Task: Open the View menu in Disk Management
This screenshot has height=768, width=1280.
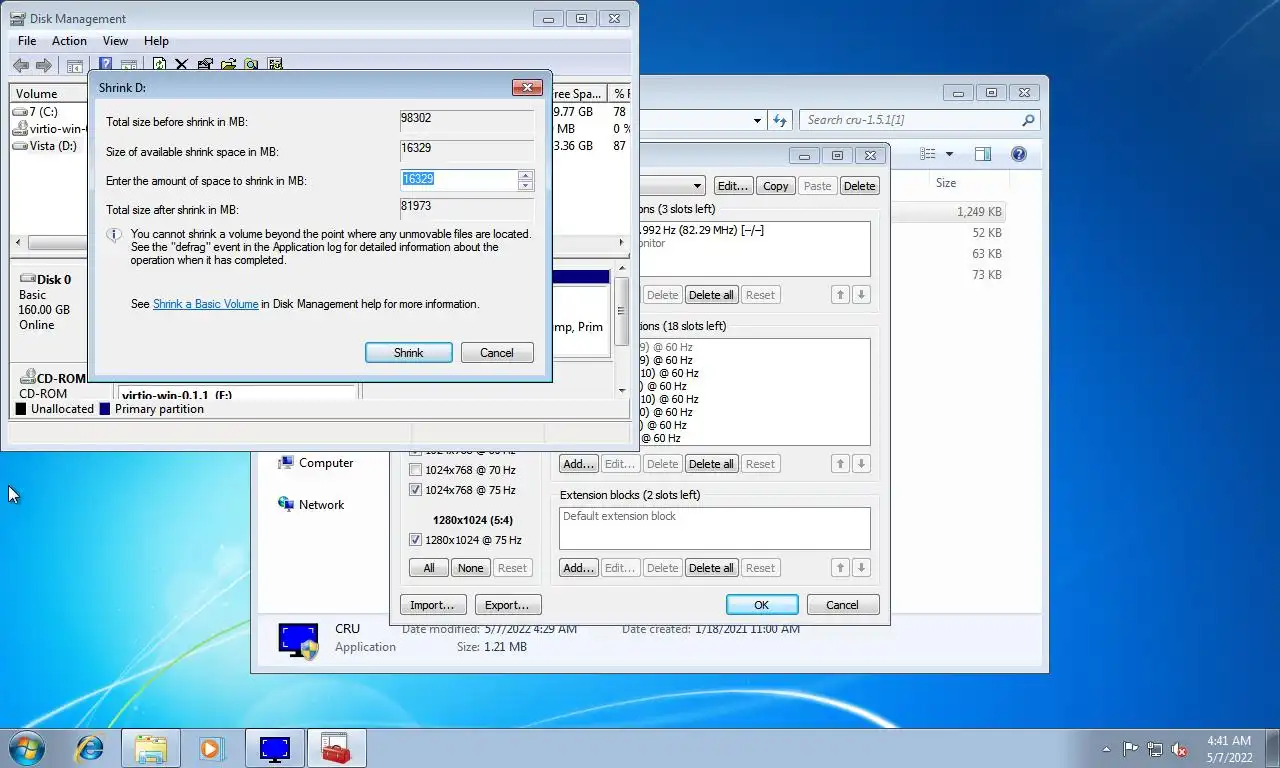Action: click(x=115, y=41)
